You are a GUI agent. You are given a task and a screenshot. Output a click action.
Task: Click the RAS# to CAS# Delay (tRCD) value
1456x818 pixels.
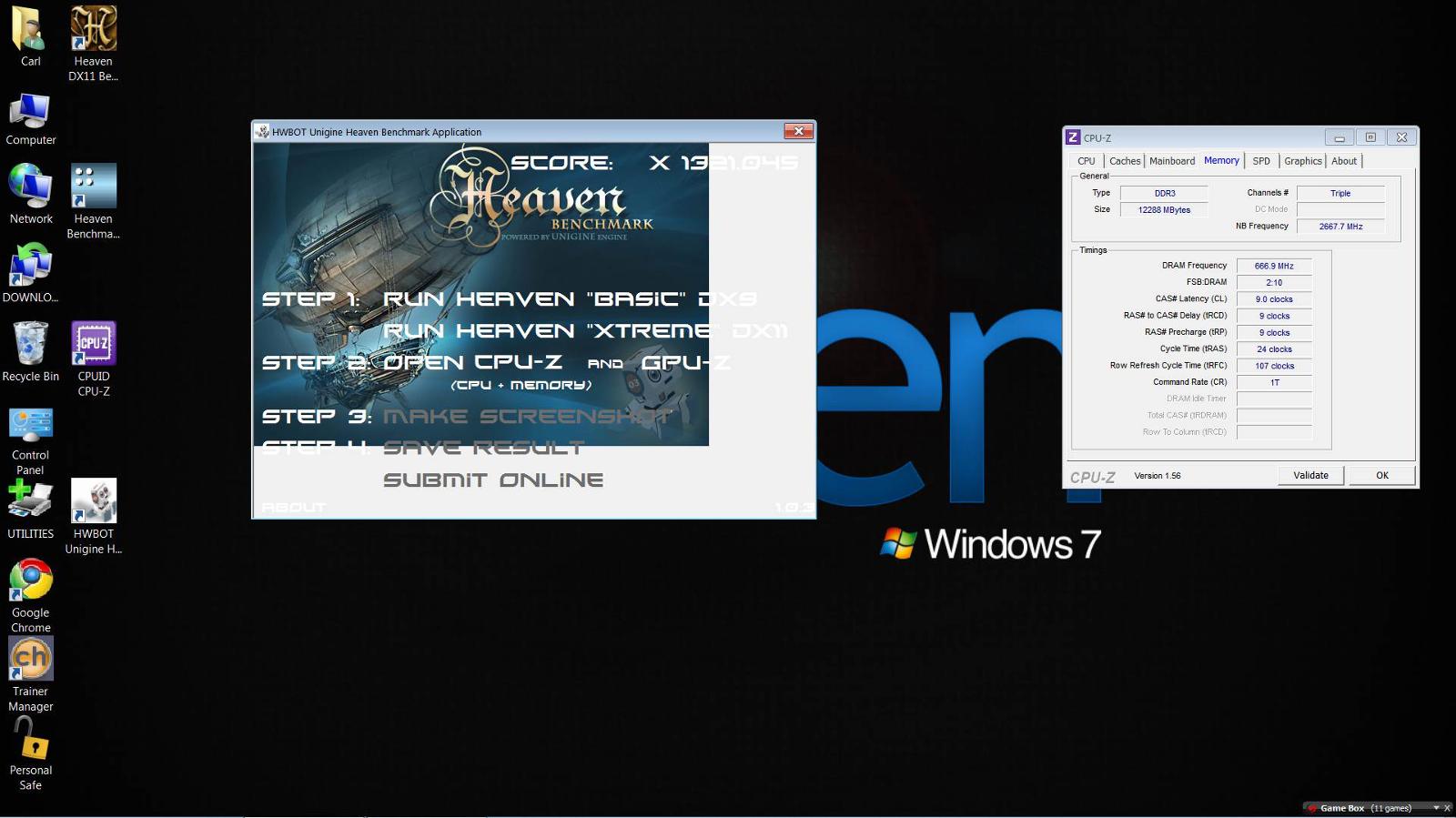pyautogui.click(x=1274, y=316)
